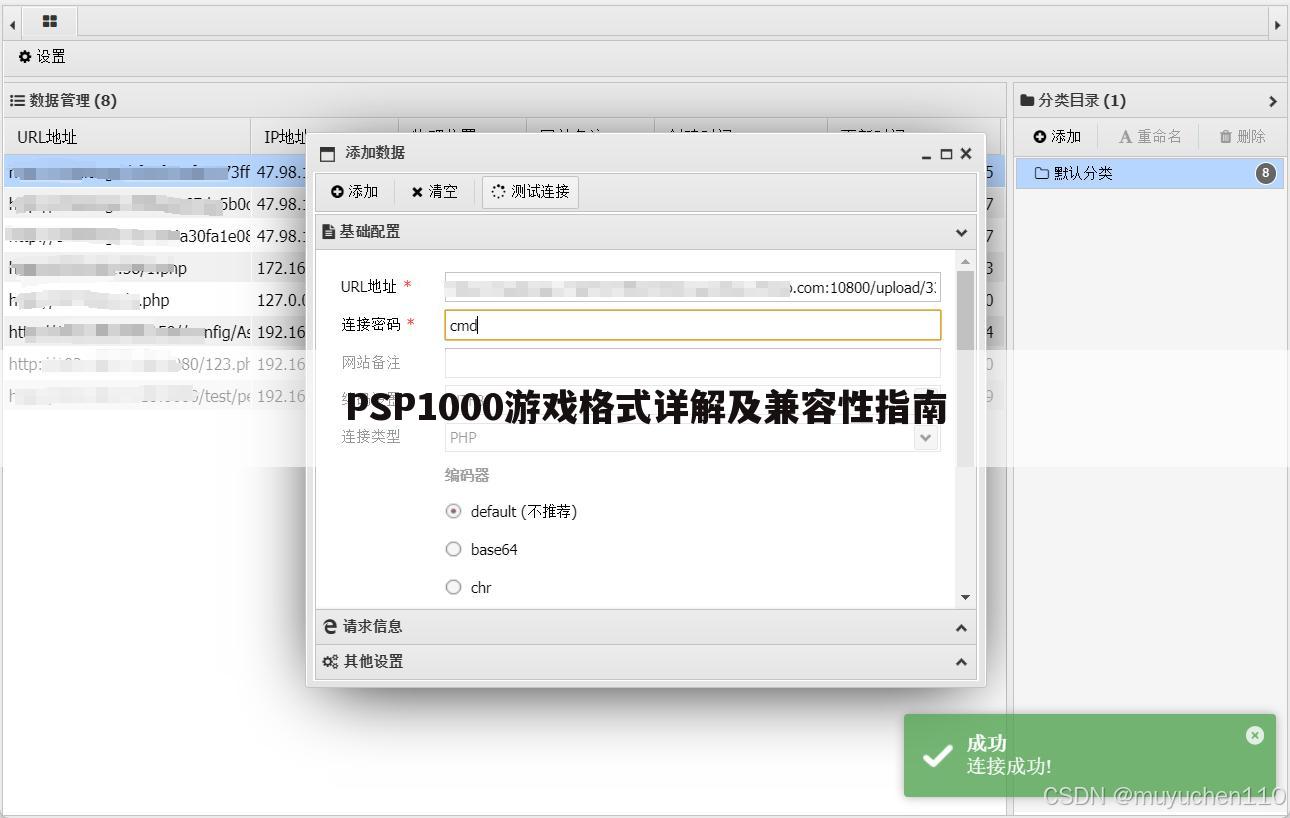Dismiss the 连接成功 notification
The height and width of the screenshot is (818, 1290).
tap(1254, 735)
